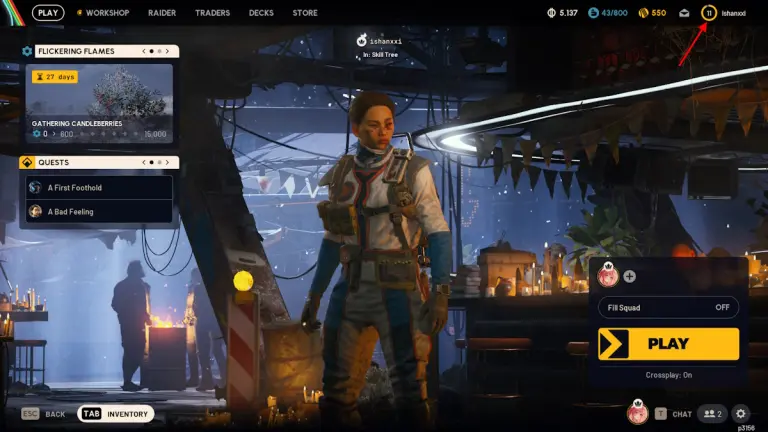Click the bottom-right player avatar icon

click(637, 412)
